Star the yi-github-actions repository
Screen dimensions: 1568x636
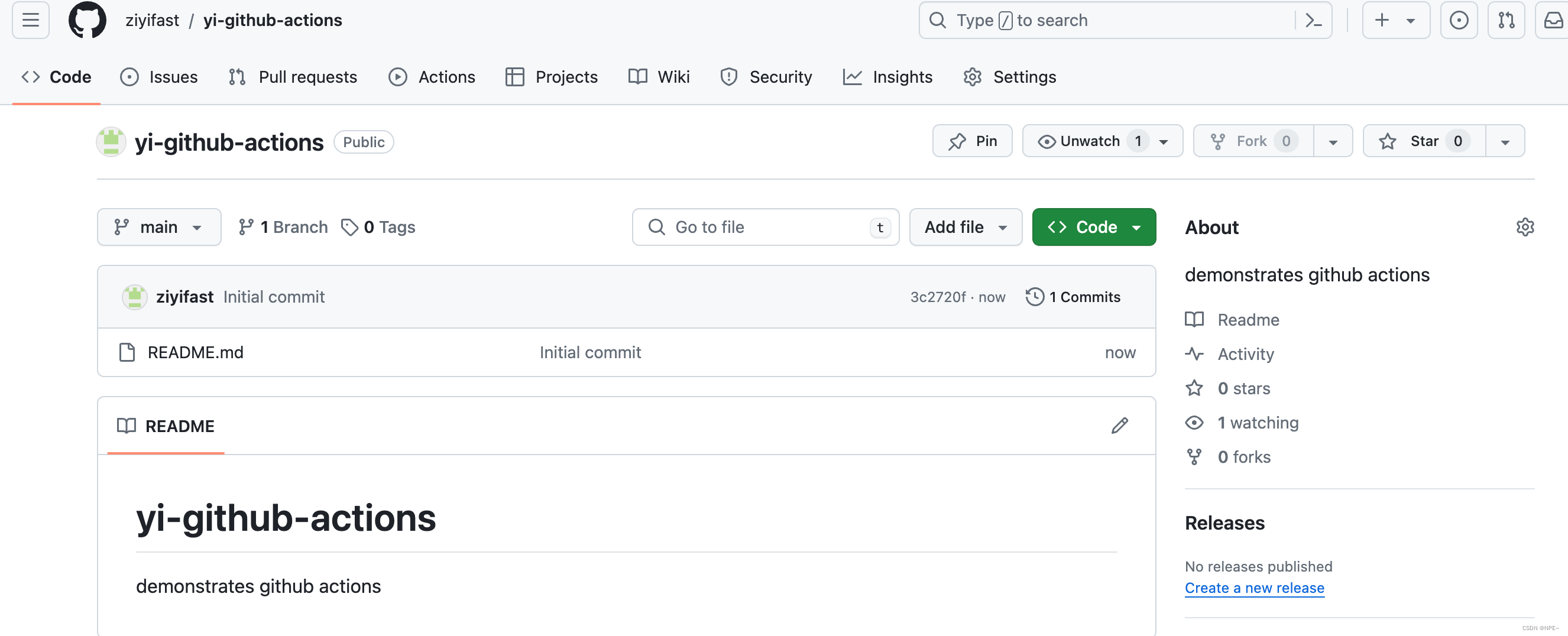[1424, 141]
